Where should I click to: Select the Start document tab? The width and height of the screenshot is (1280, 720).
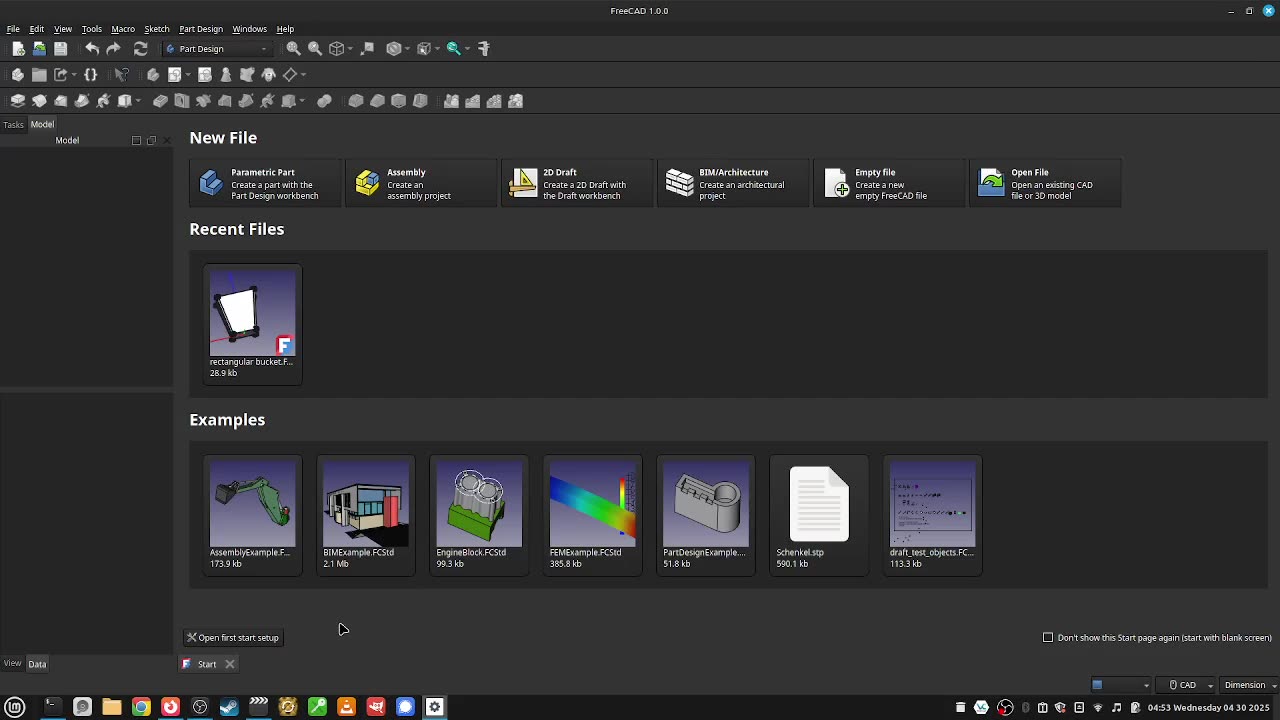pyautogui.click(x=207, y=664)
